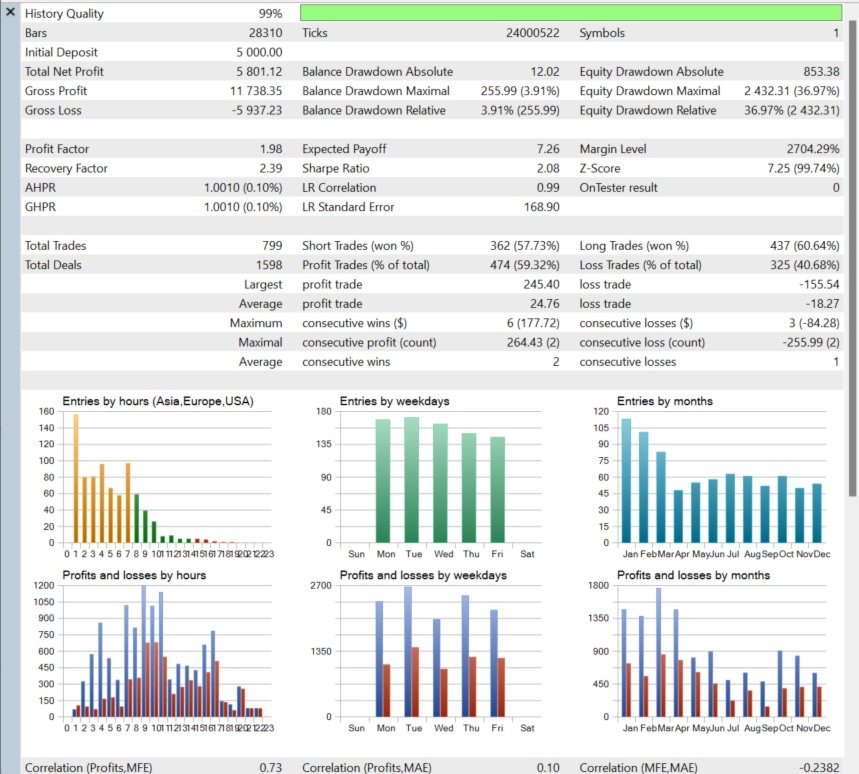859x774 pixels.
Task: Click LR Standard Error 168.90
Action: [x=542, y=207]
